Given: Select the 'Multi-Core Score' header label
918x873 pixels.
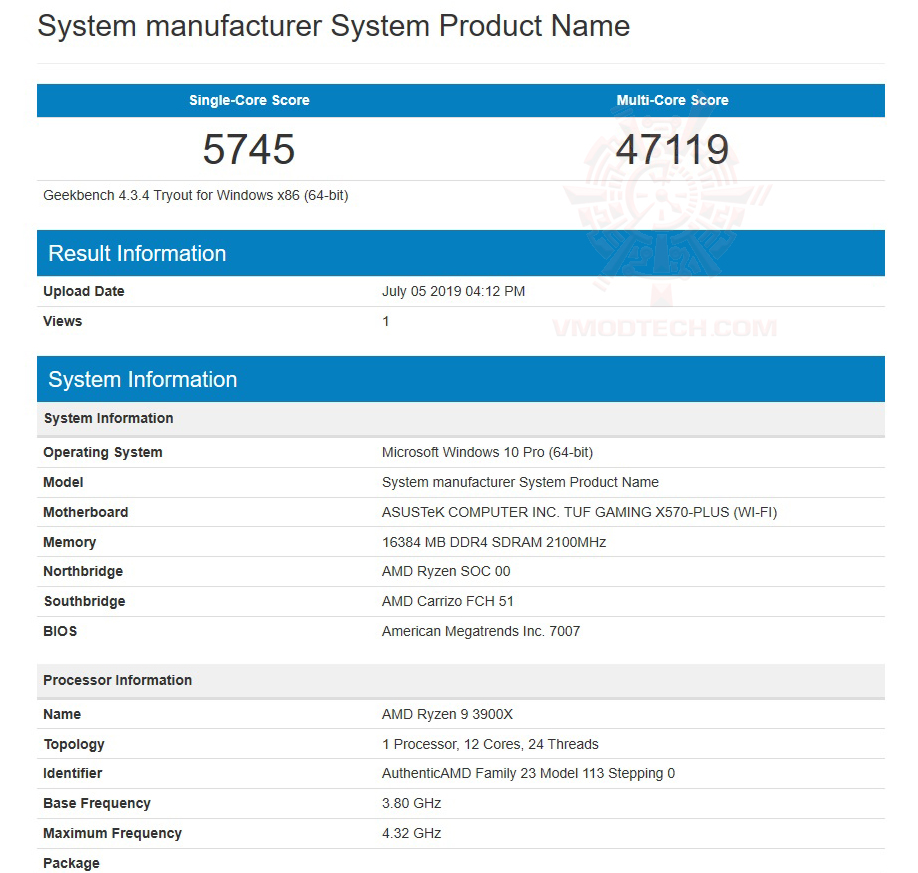Looking at the screenshot, I should point(672,100).
